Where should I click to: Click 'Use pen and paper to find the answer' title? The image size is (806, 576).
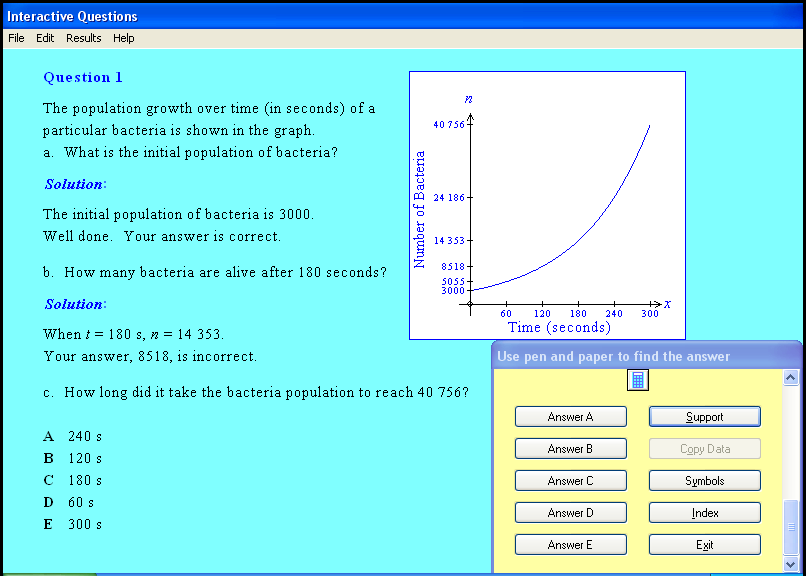coord(613,357)
